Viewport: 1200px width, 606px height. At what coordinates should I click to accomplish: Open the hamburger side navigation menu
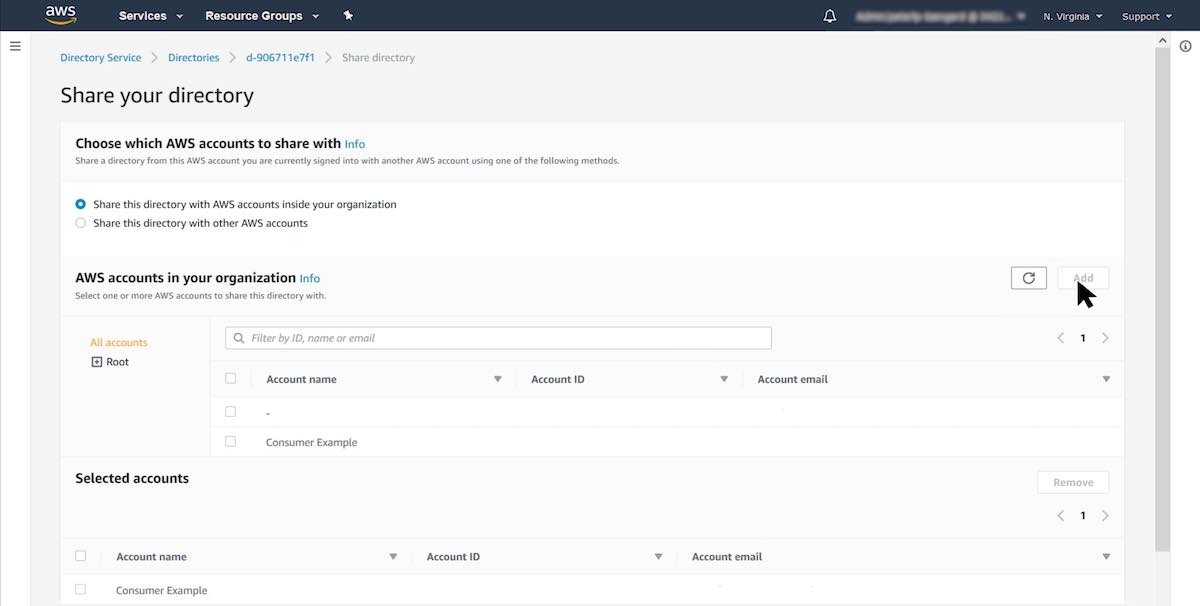[15, 46]
